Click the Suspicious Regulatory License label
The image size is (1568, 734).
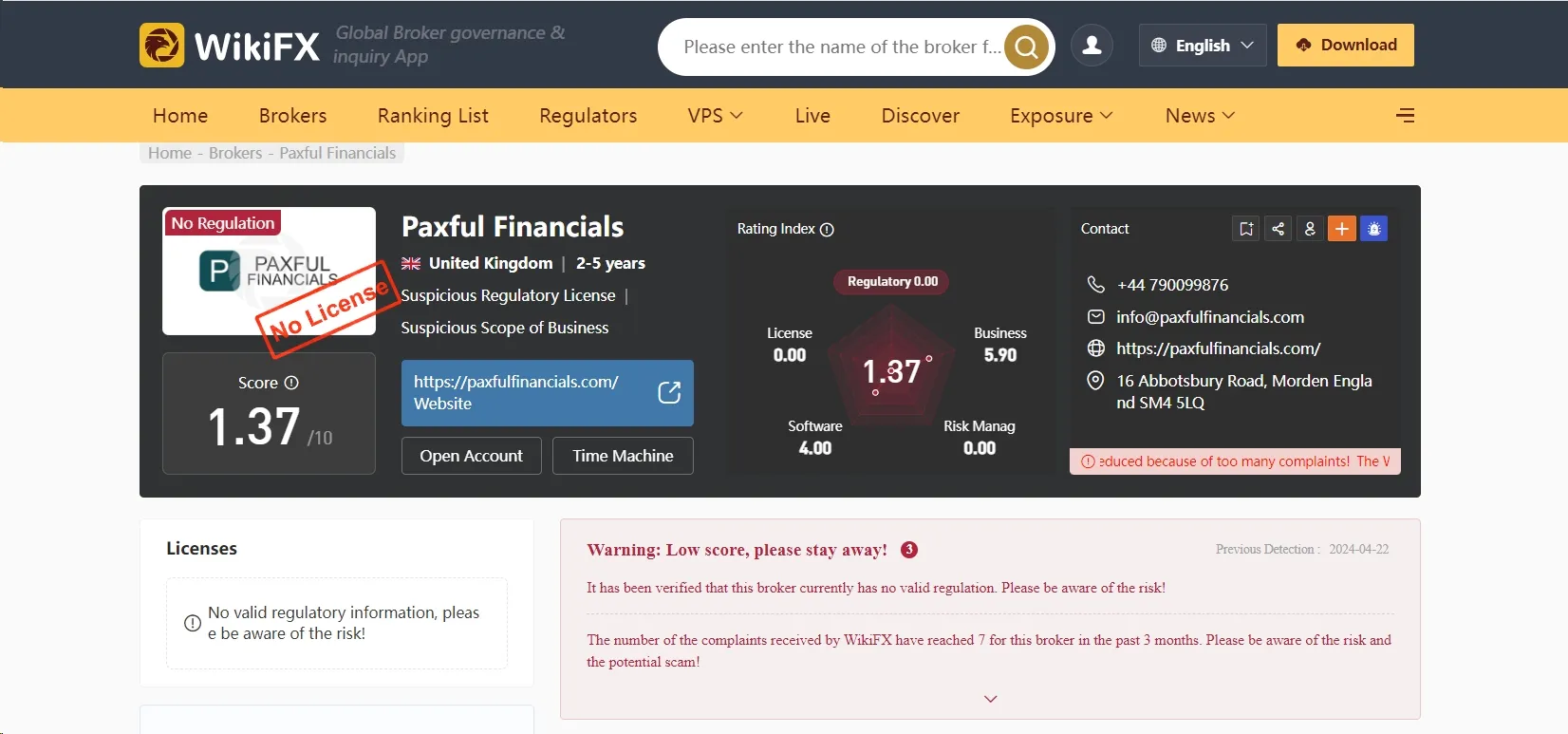pos(508,295)
